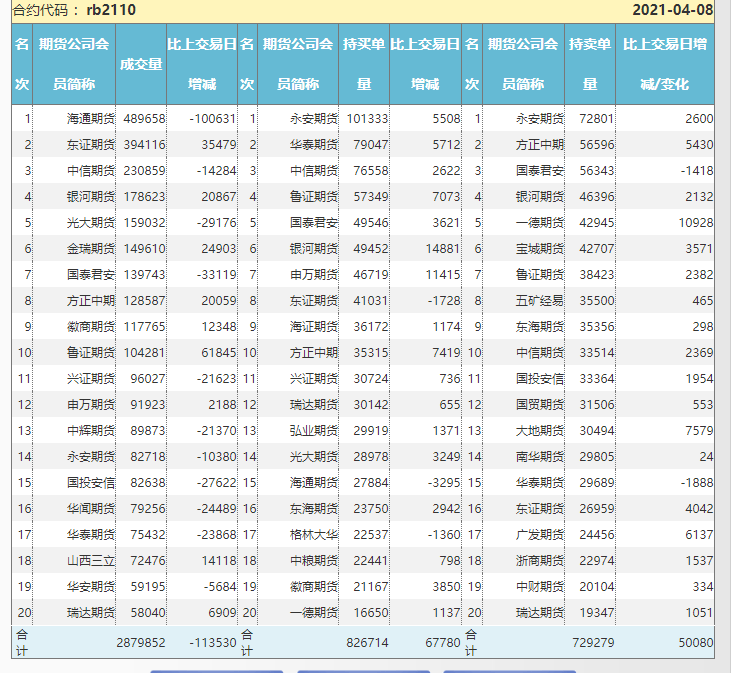
Task: Click 弘业期货 in the long positions list
Action: coord(314,430)
